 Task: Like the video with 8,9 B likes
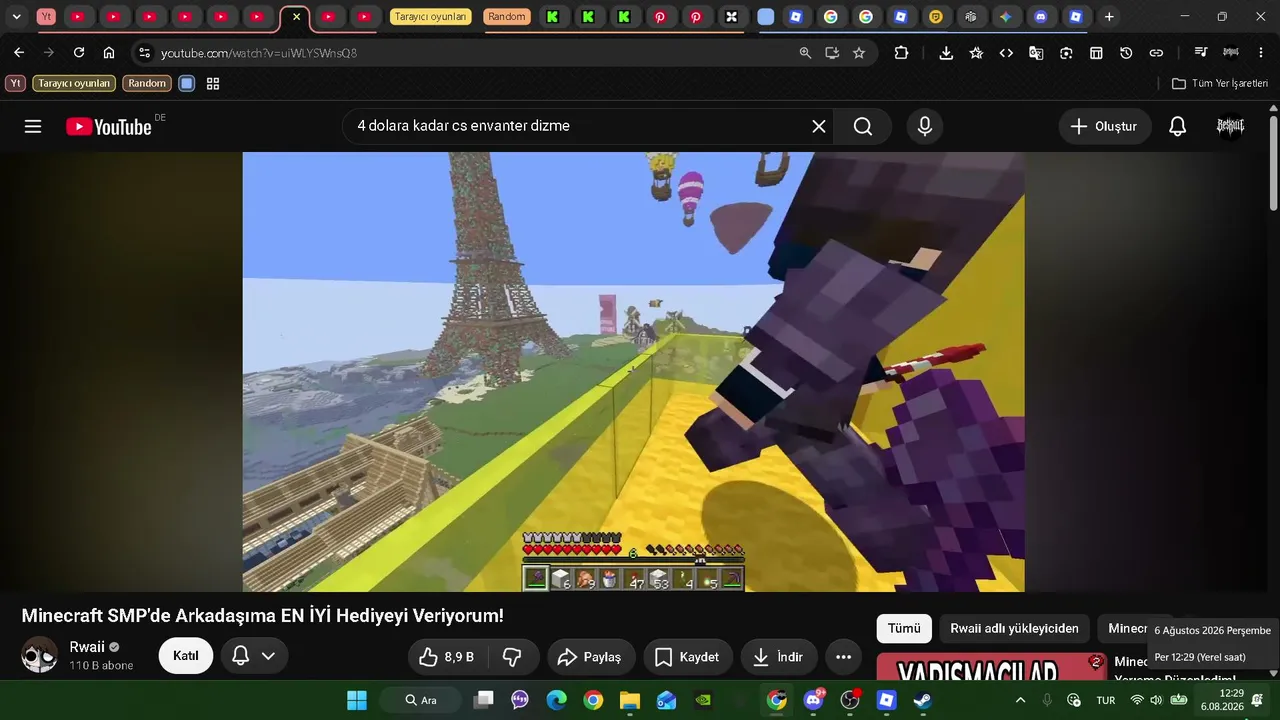point(447,657)
